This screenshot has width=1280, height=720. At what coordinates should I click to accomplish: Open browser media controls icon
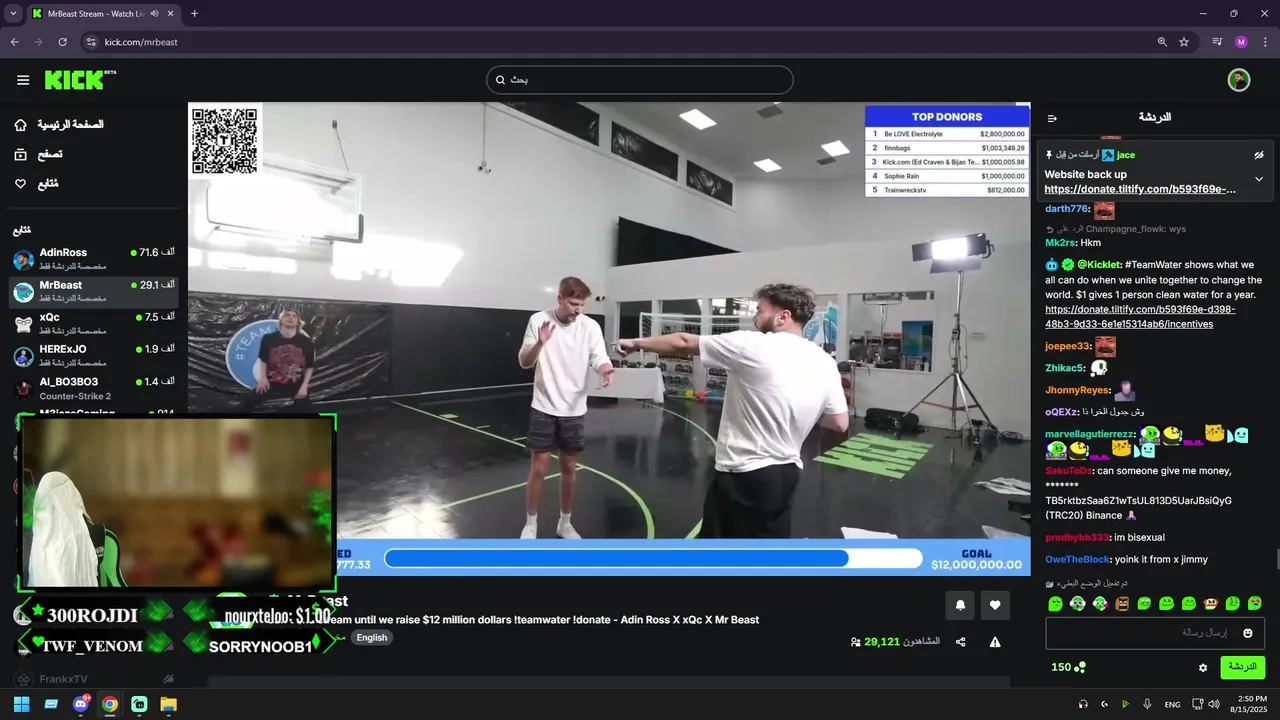point(1217,42)
